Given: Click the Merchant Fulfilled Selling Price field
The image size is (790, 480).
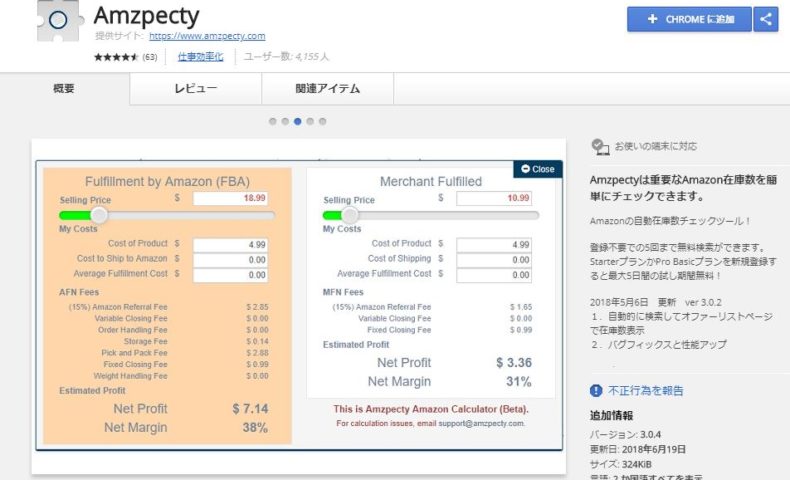Looking at the screenshot, I should tap(494, 198).
